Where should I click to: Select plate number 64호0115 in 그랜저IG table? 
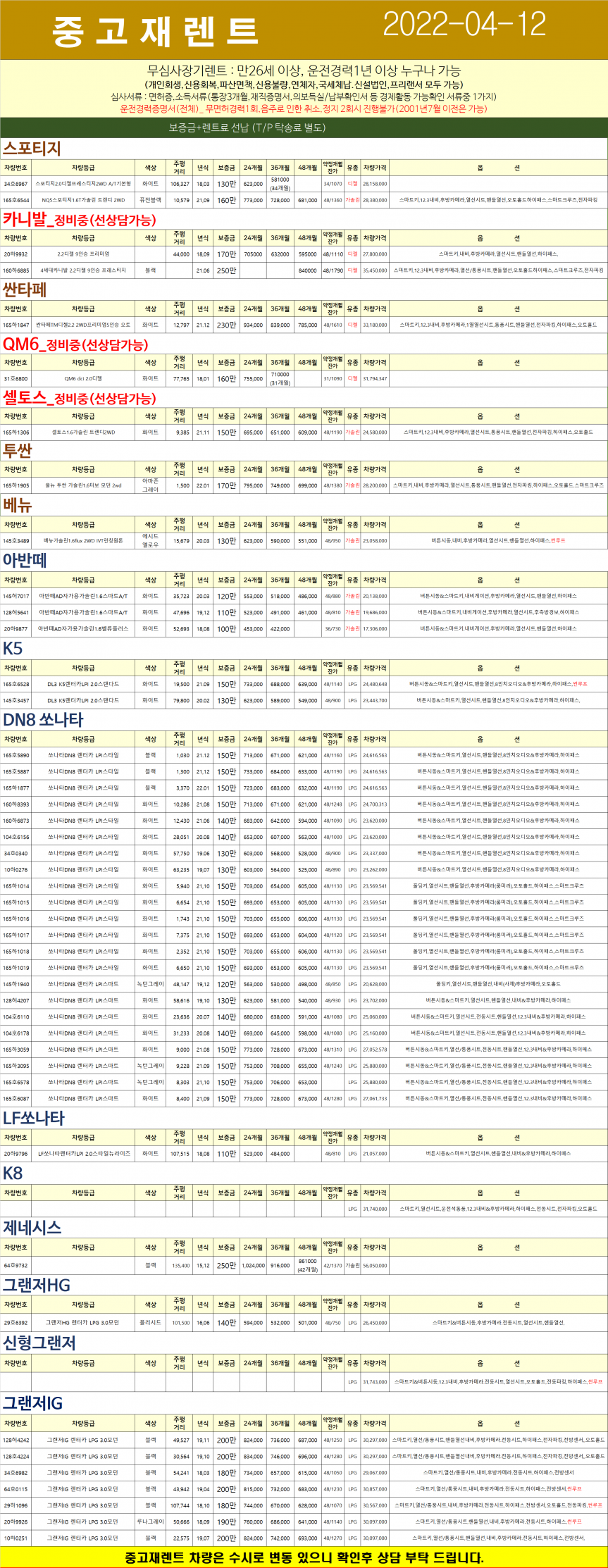click(15, 1489)
